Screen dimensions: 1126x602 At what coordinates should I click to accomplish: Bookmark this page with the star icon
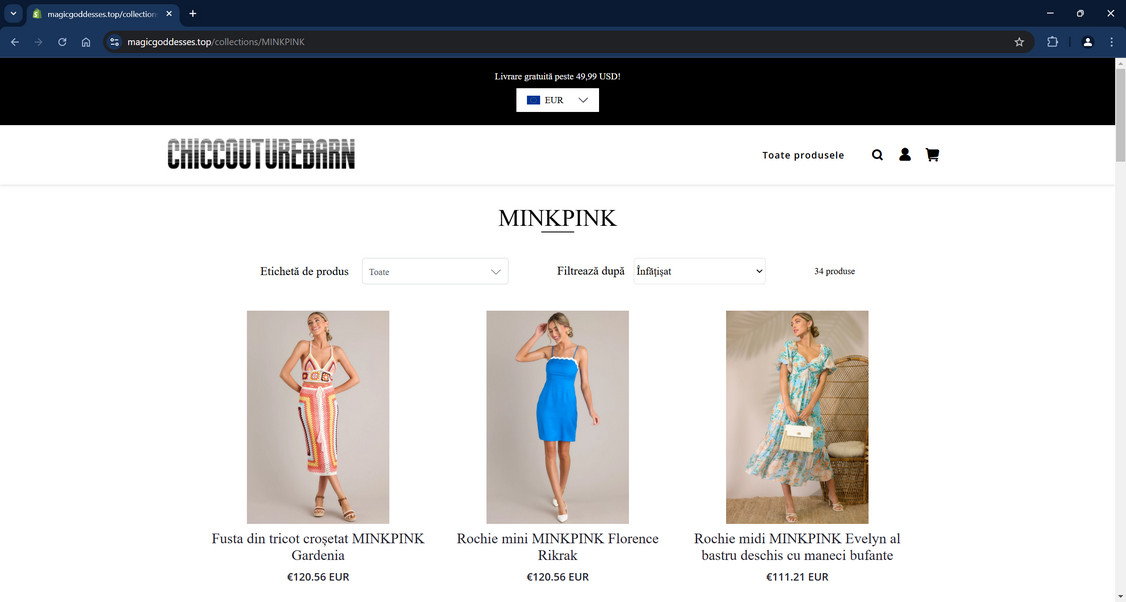click(1019, 42)
